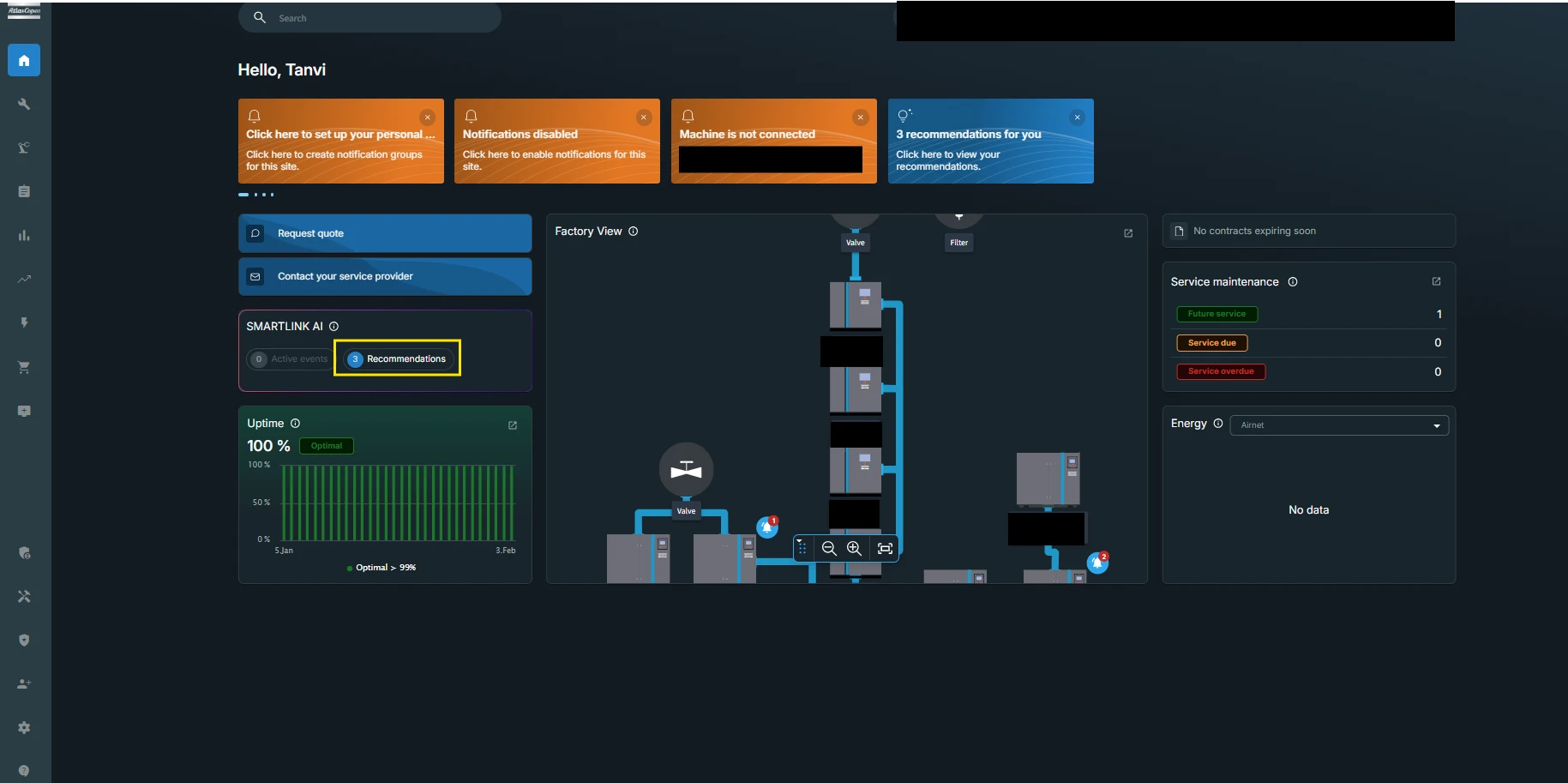
Task: Zoom out of the Factory View
Action: point(829,548)
